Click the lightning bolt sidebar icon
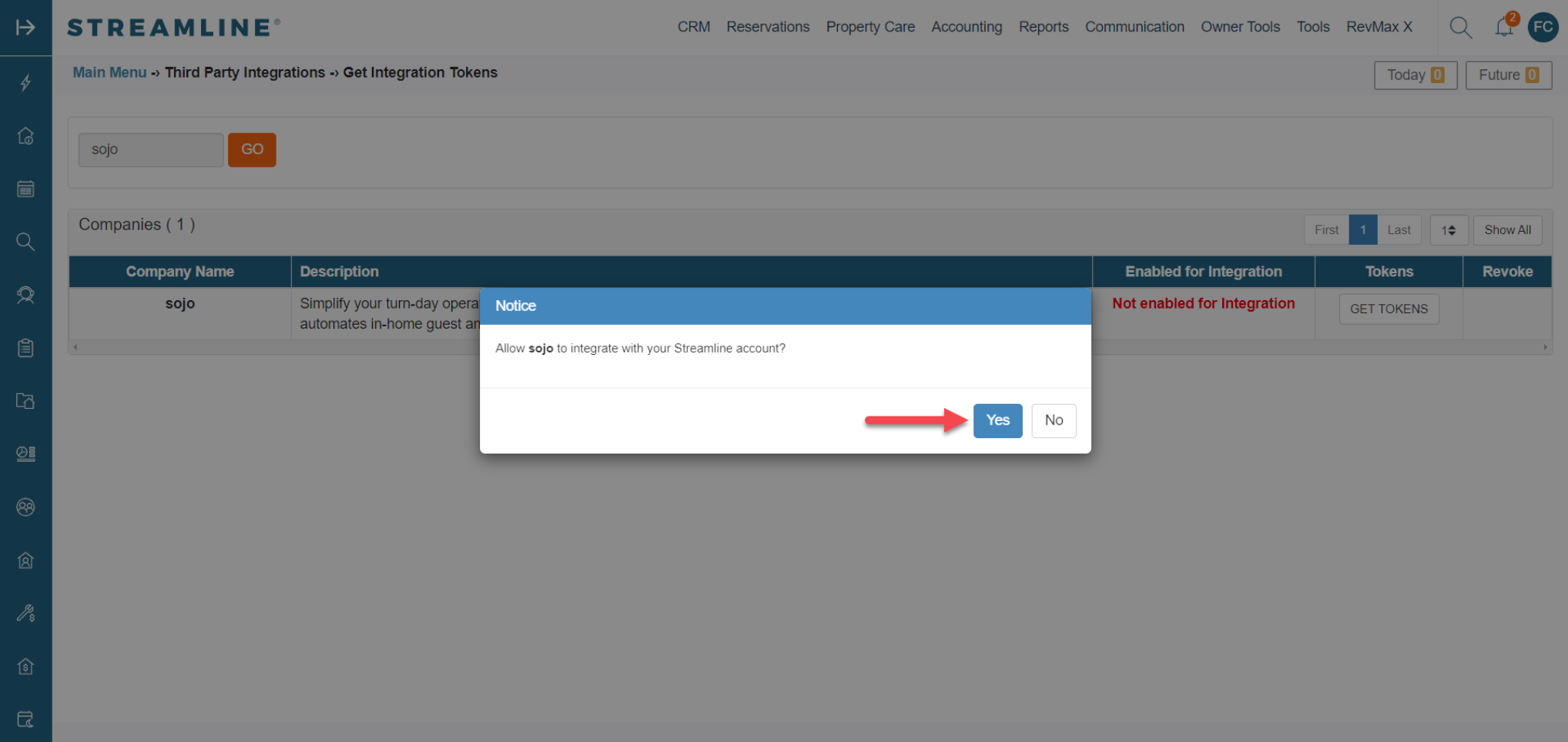The image size is (1568, 742). [25, 82]
